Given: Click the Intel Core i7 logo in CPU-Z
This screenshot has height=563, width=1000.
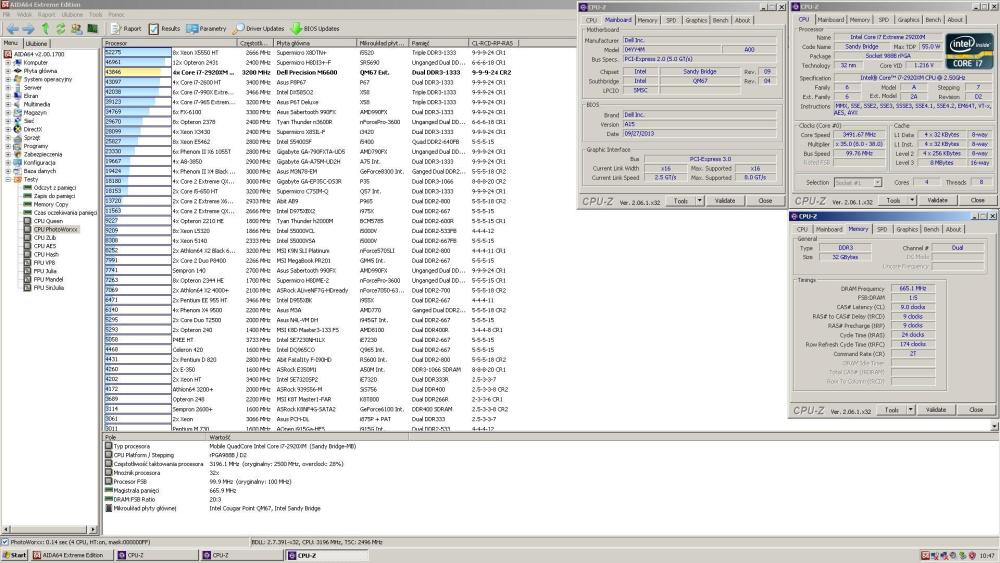Looking at the screenshot, I should point(970,51).
